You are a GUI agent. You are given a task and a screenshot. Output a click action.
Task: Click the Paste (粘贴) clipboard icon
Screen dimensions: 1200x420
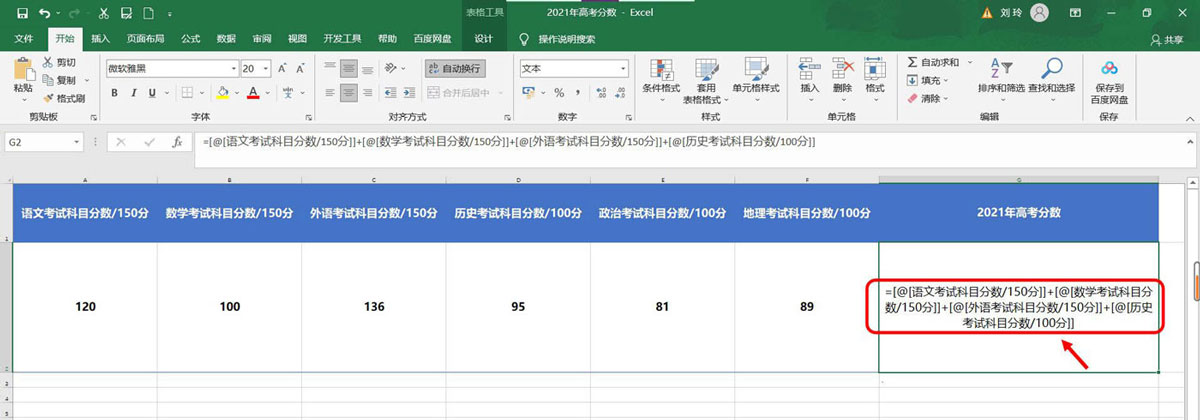(22, 68)
